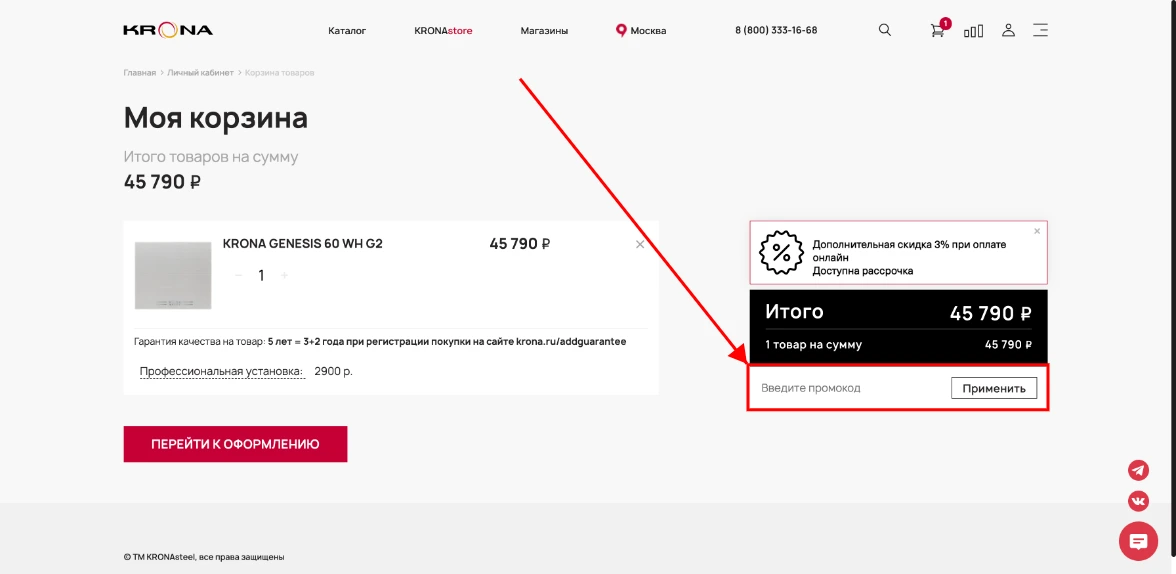Click phone number 8 (800) 333-16-68
1176x574 pixels.
pyautogui.click(x=776, y=30)
